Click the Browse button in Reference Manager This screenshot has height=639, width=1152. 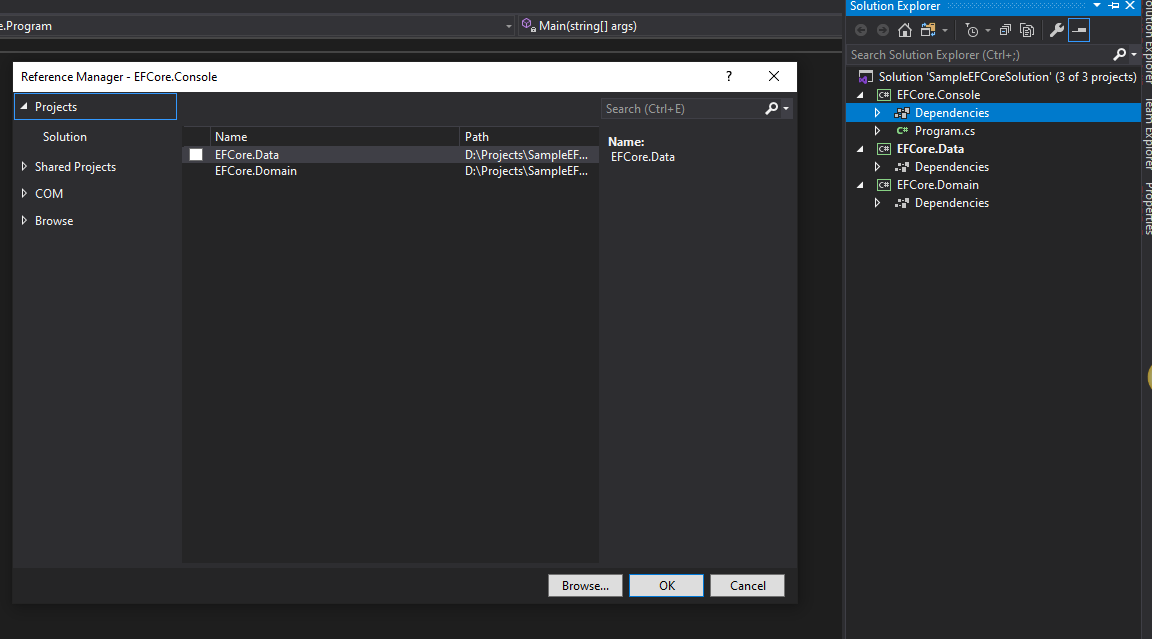585,585
